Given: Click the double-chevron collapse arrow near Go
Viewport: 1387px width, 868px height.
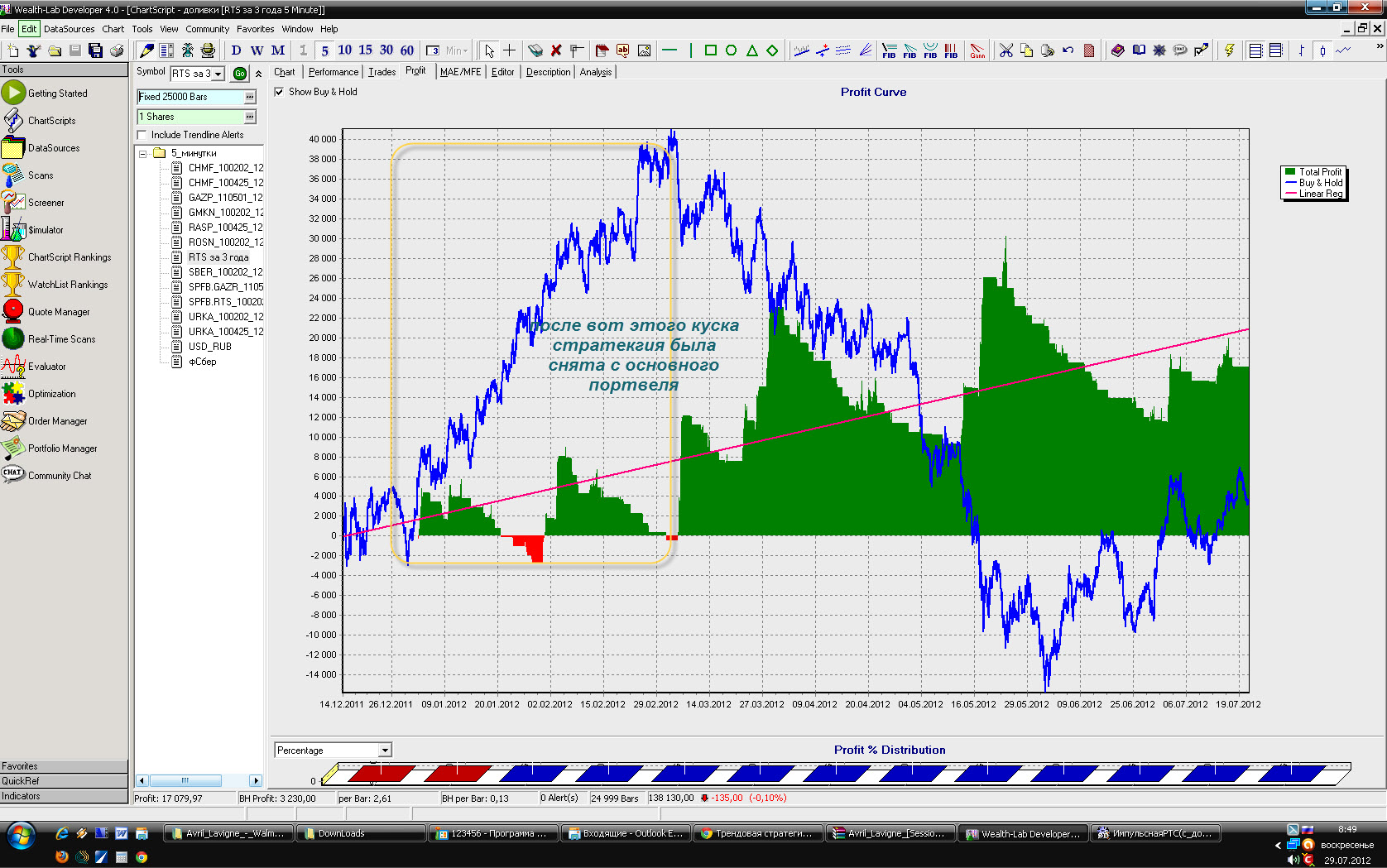Looking at the screenshot, I should coord(258,74).
